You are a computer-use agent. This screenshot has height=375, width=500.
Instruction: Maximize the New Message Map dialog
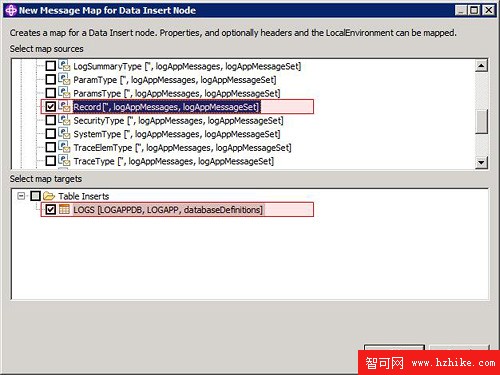click(x=474, y=10)
